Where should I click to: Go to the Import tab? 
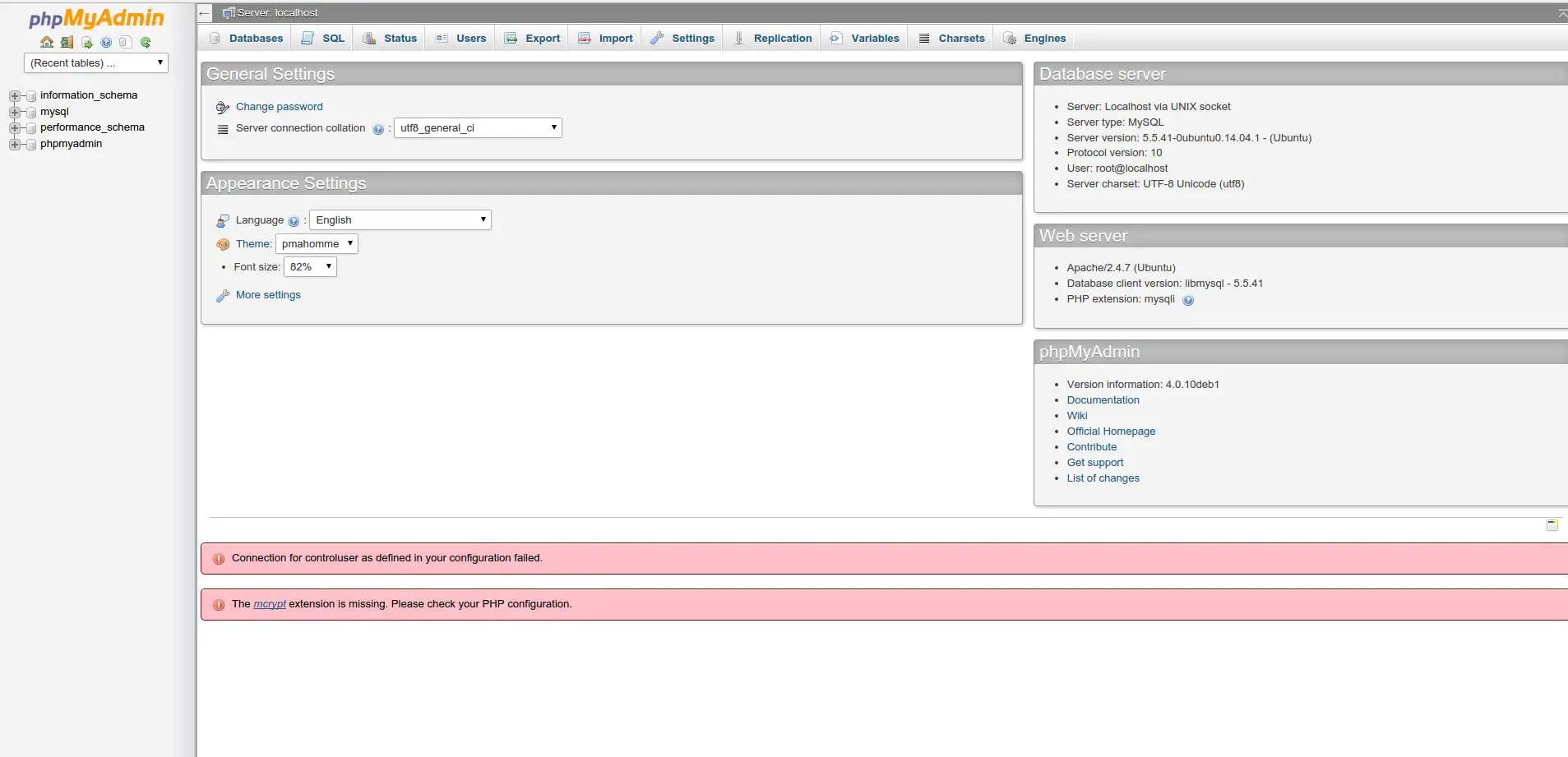605,39
